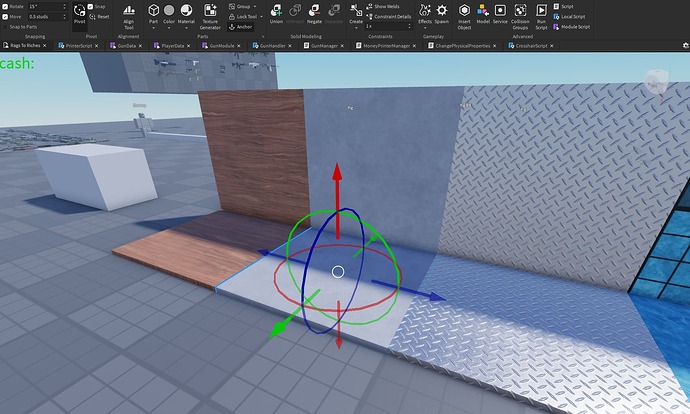Click the Run Script icon
690x414 pixels.
[x=541, y=17]
